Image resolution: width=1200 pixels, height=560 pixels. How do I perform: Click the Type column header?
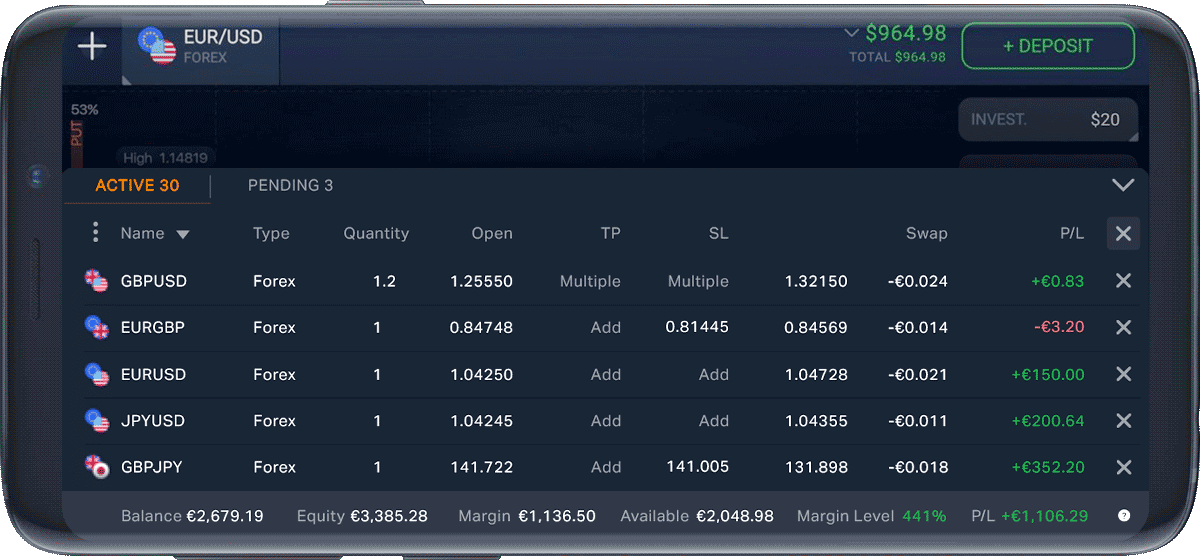pyautogui.click(x=271, y=233)
